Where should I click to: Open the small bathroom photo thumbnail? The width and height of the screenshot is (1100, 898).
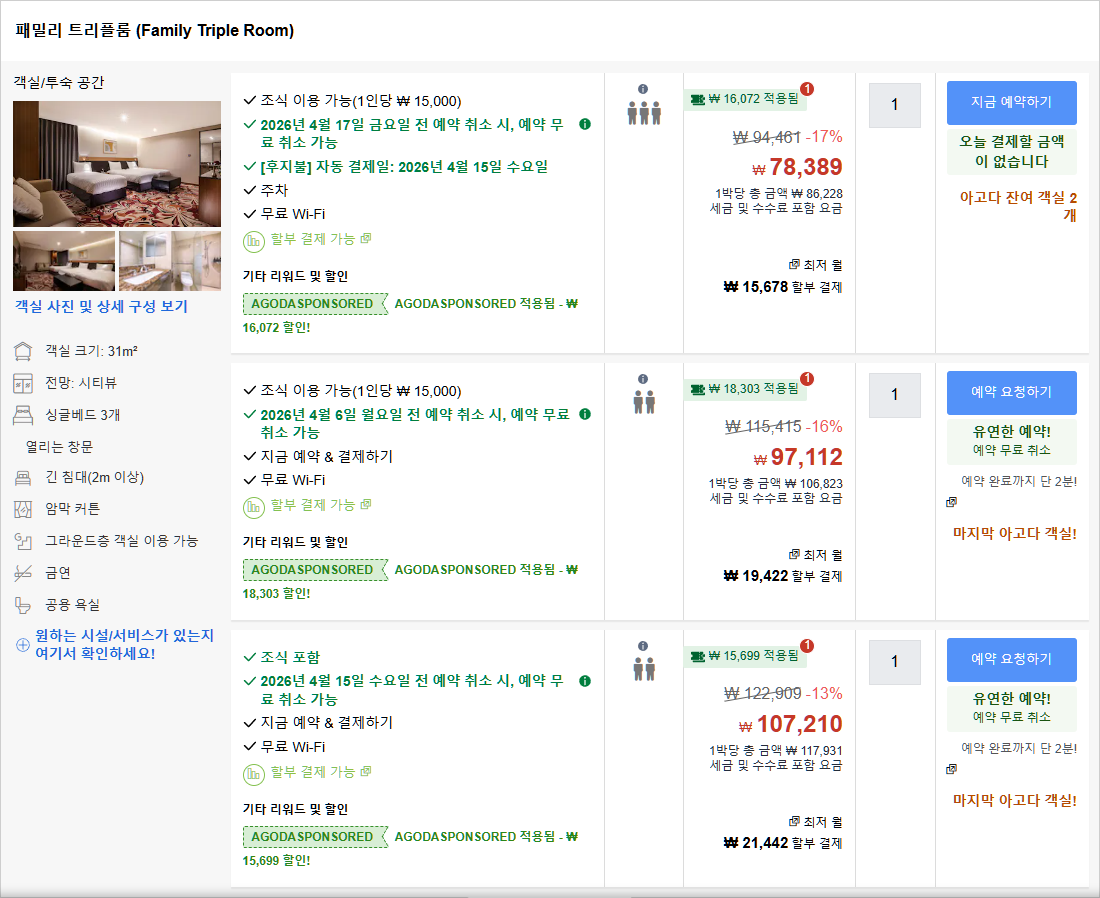(170, 260)
